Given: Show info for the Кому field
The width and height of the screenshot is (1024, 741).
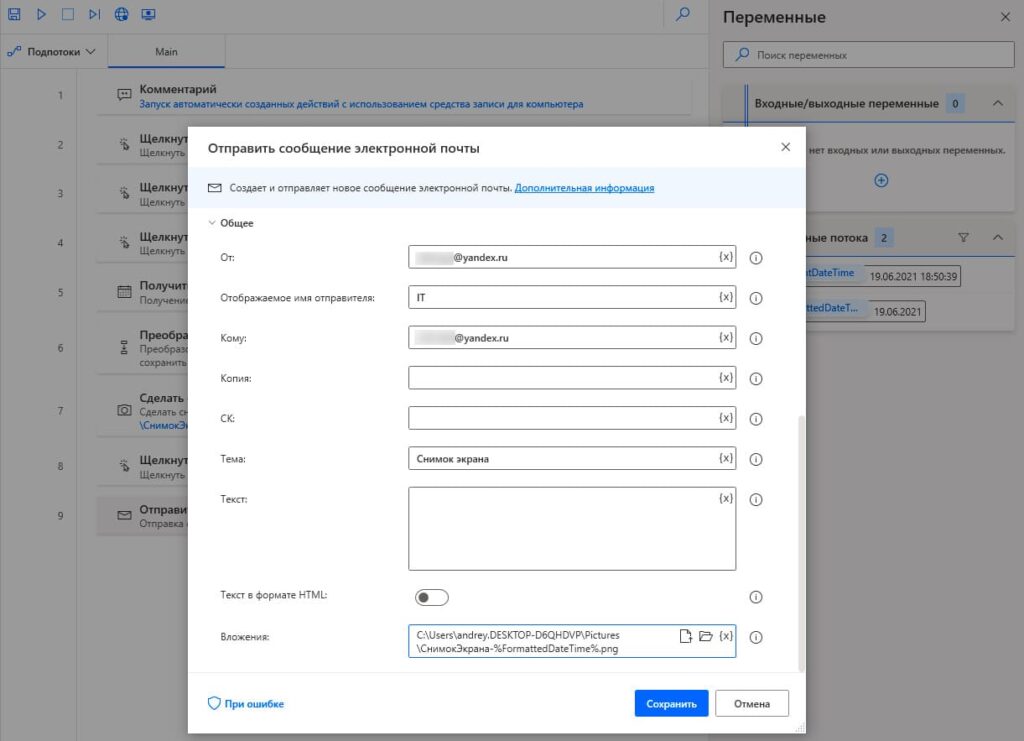Looking at the screenshot, I should point(756,339).
